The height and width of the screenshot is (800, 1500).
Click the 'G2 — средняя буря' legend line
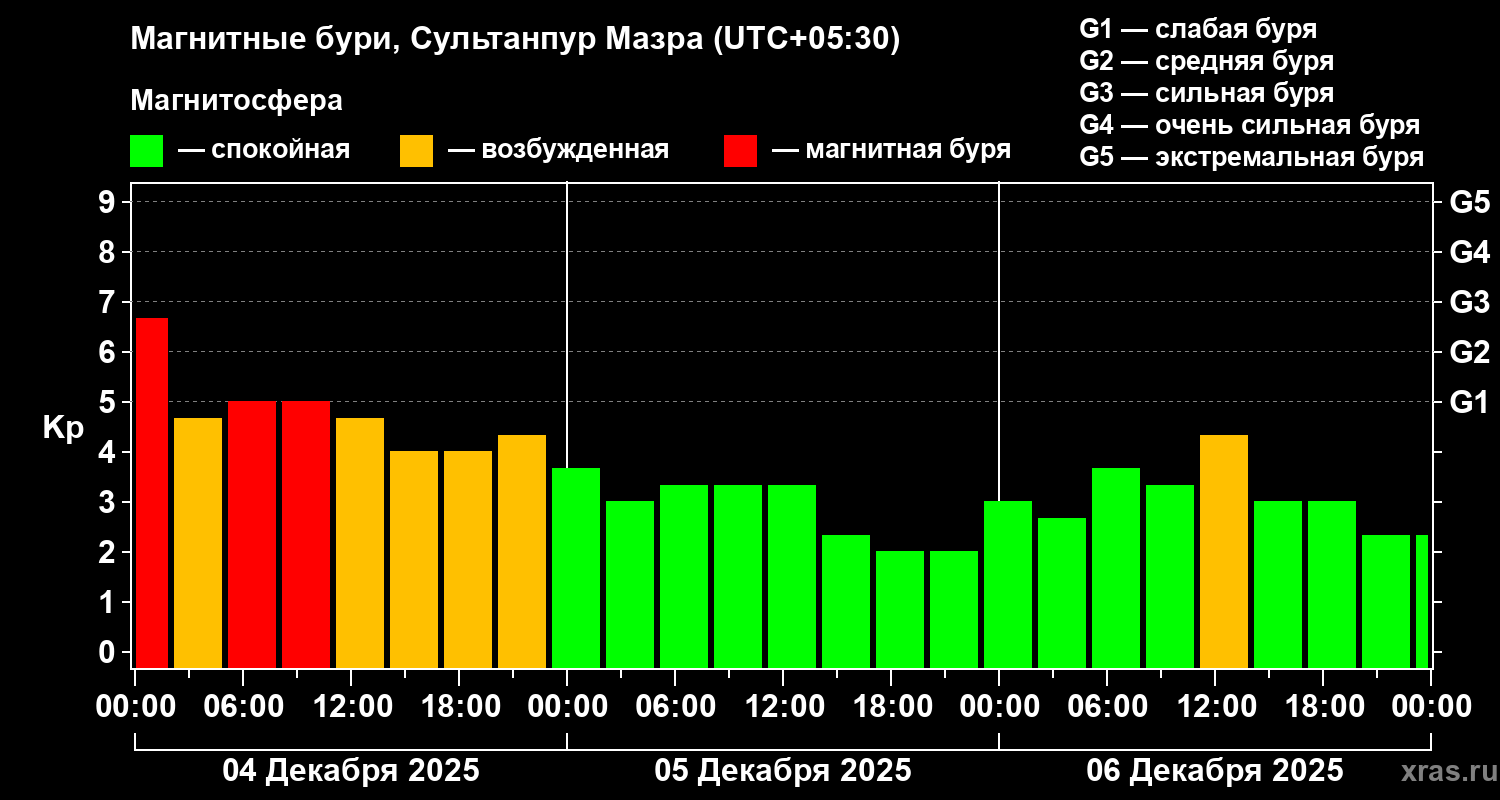point(1207,61)
